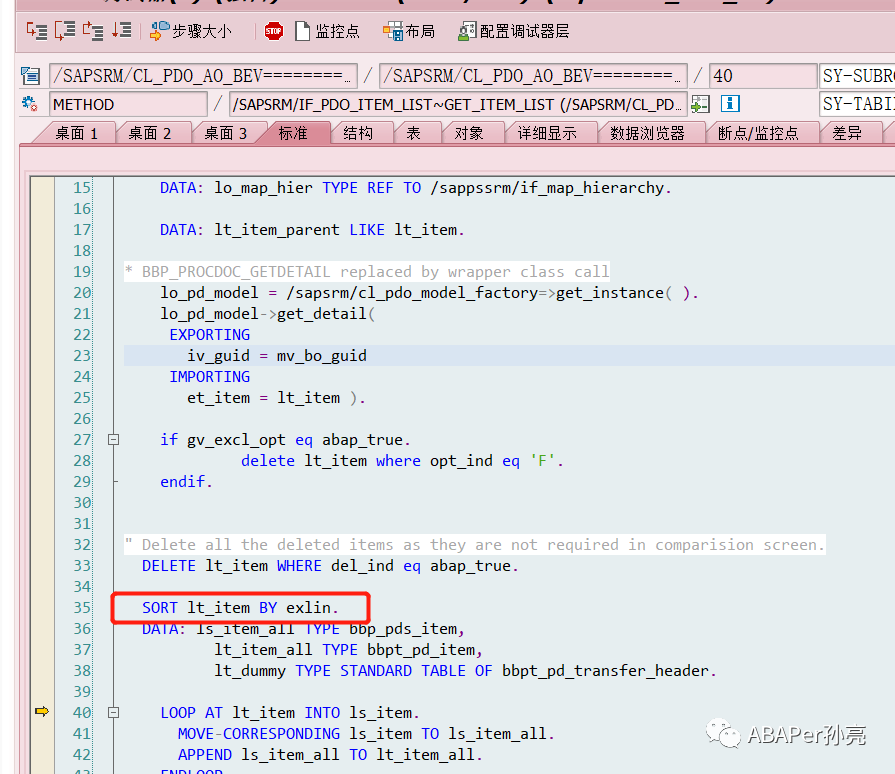
Task: Click the METHOD event type field
Action: coord(128,104)
